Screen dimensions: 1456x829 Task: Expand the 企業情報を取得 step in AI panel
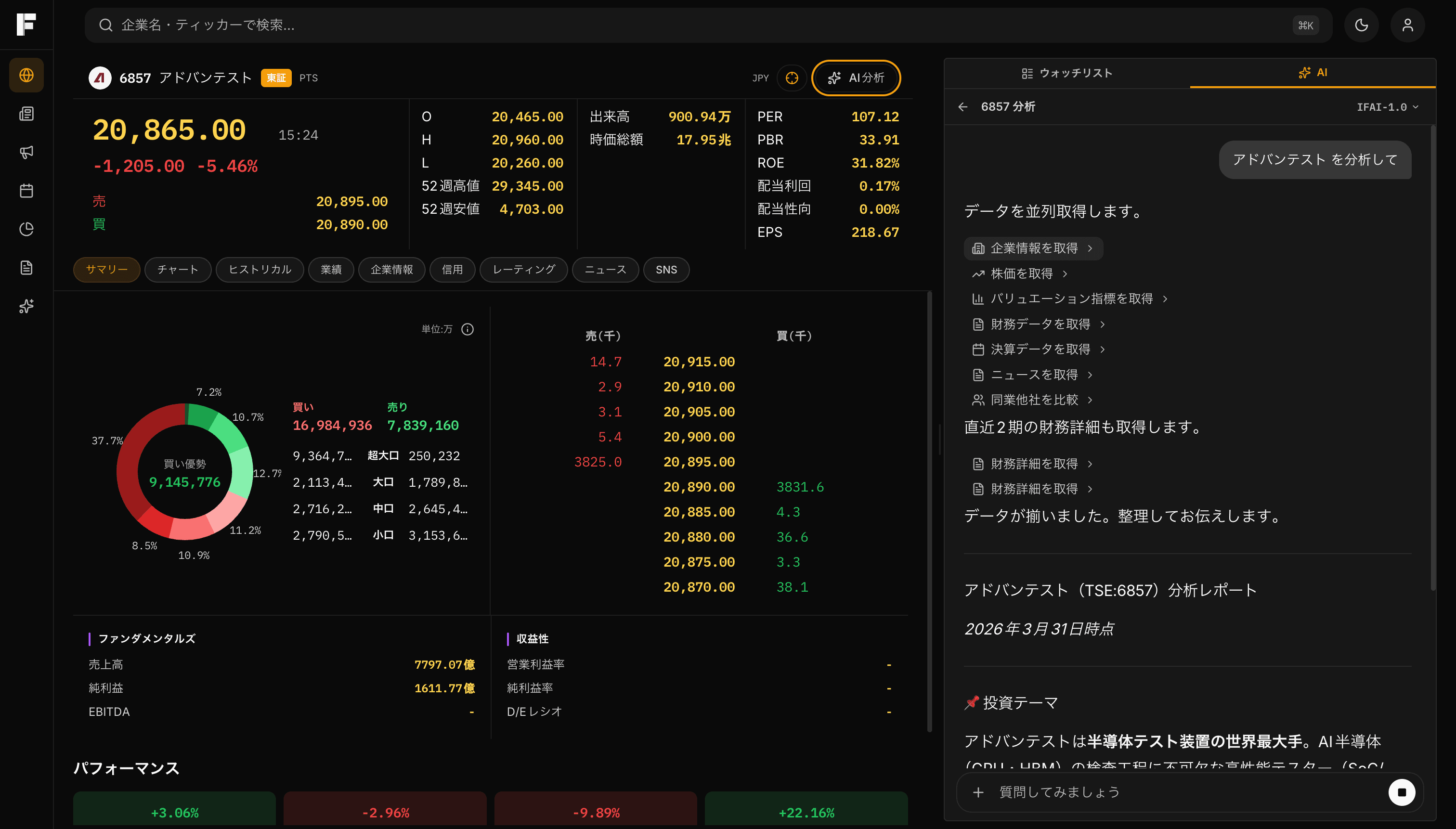(1033, 248)
